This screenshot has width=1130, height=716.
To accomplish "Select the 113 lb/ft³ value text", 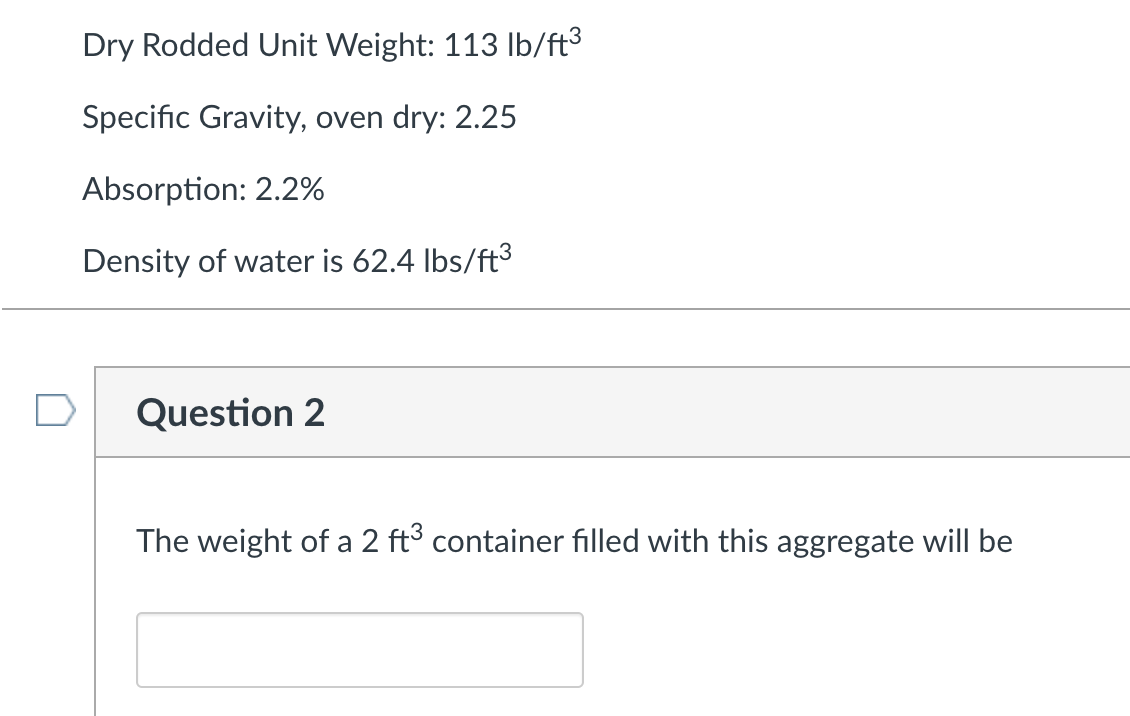I will (510, 44).
